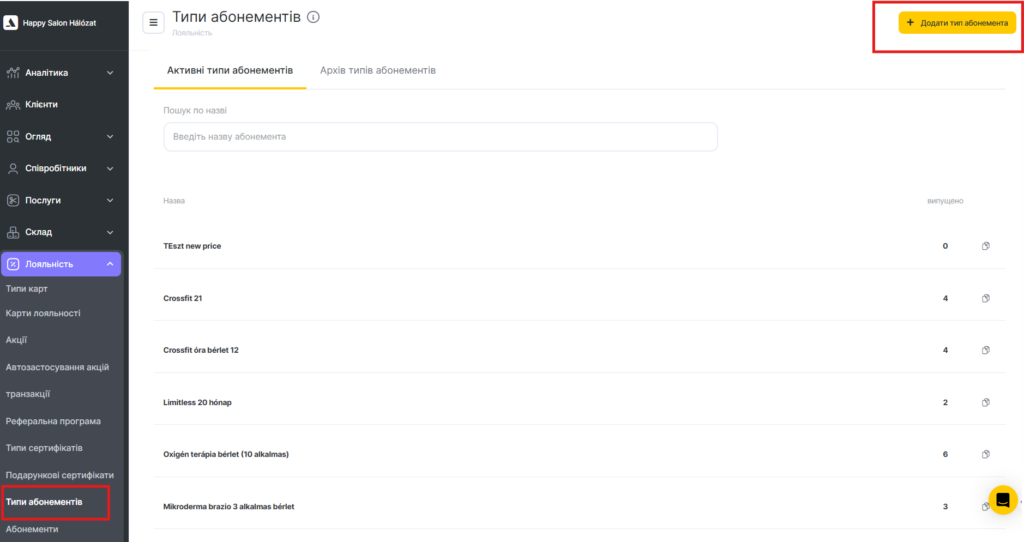The width and height of the screenshot is (1024, 542).
Task: Click the Клієнти people icon
Action: pos(13,104)
